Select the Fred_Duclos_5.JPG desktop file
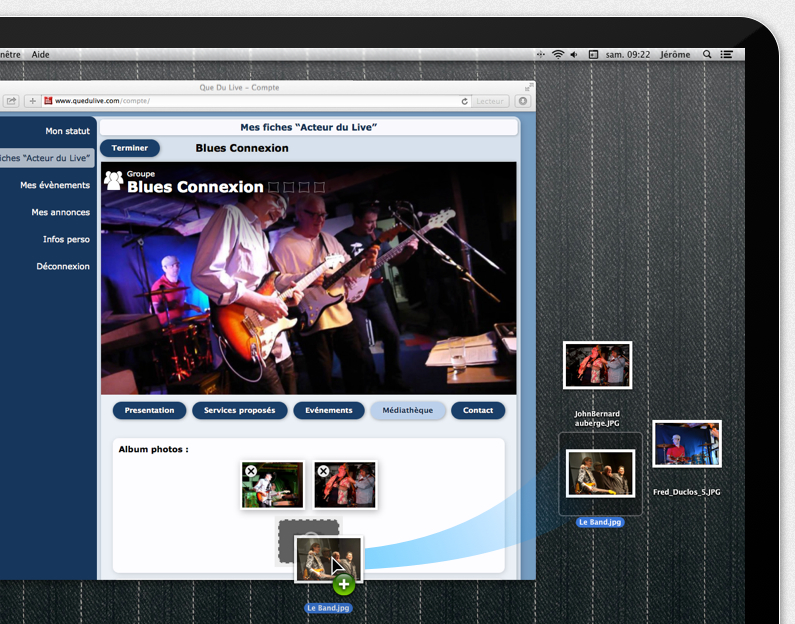795x624 pixels. [x=686, y=444]
